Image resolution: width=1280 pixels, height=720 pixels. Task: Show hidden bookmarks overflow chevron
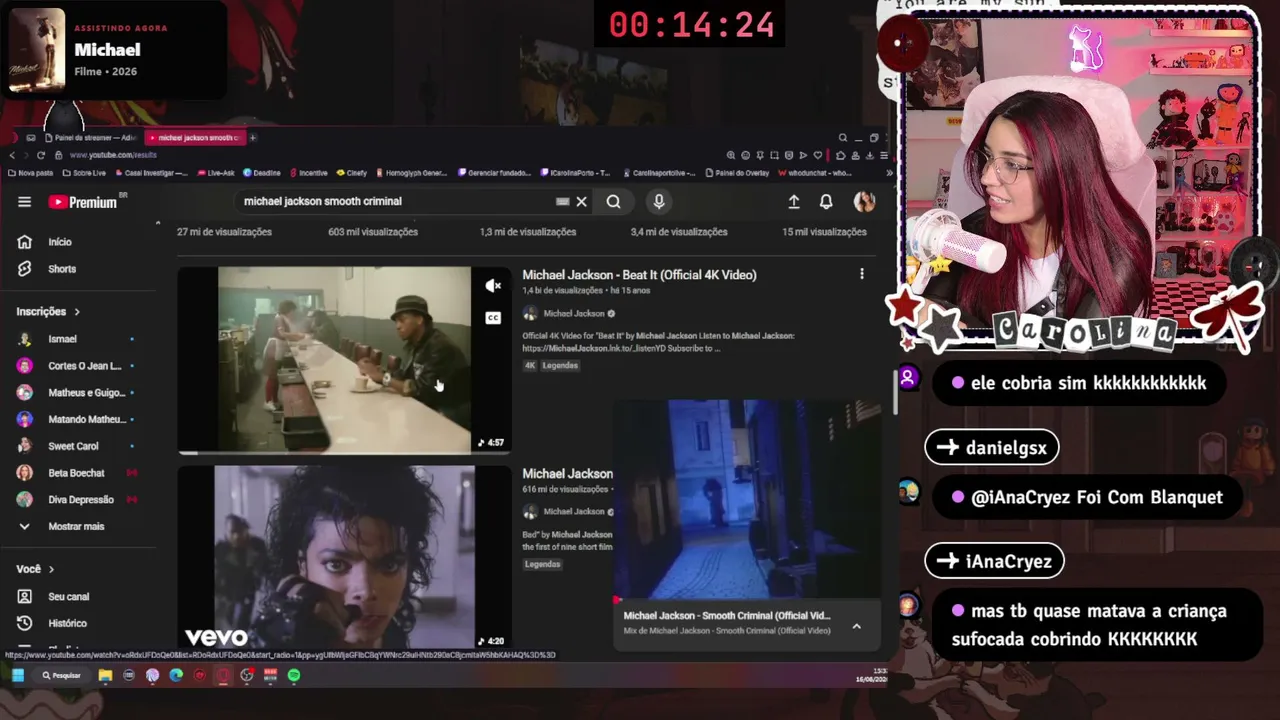point(889,173)
